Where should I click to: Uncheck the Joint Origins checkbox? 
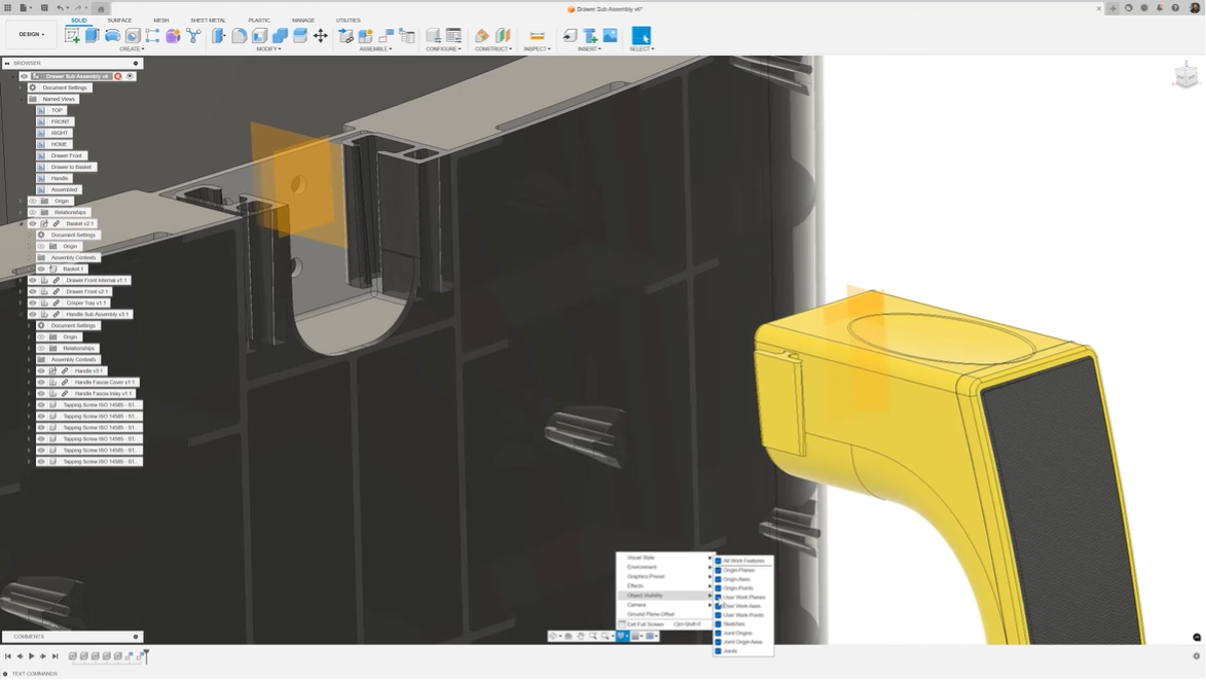click(718, 633)
